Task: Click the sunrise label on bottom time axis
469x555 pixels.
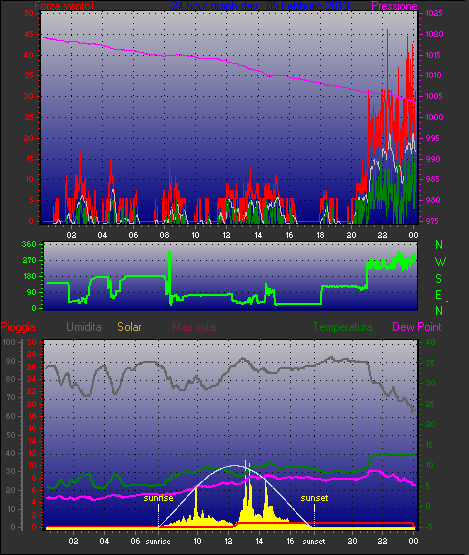Action: coord(158,541)
